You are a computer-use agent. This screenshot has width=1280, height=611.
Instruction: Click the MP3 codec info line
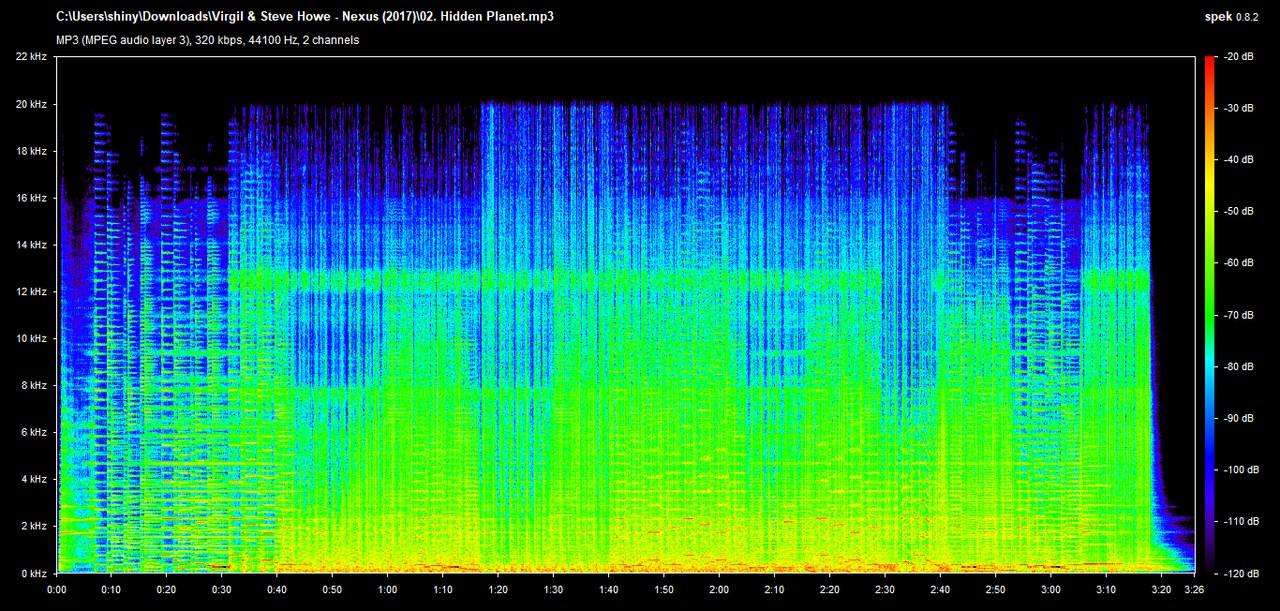(x=208, y=40)
